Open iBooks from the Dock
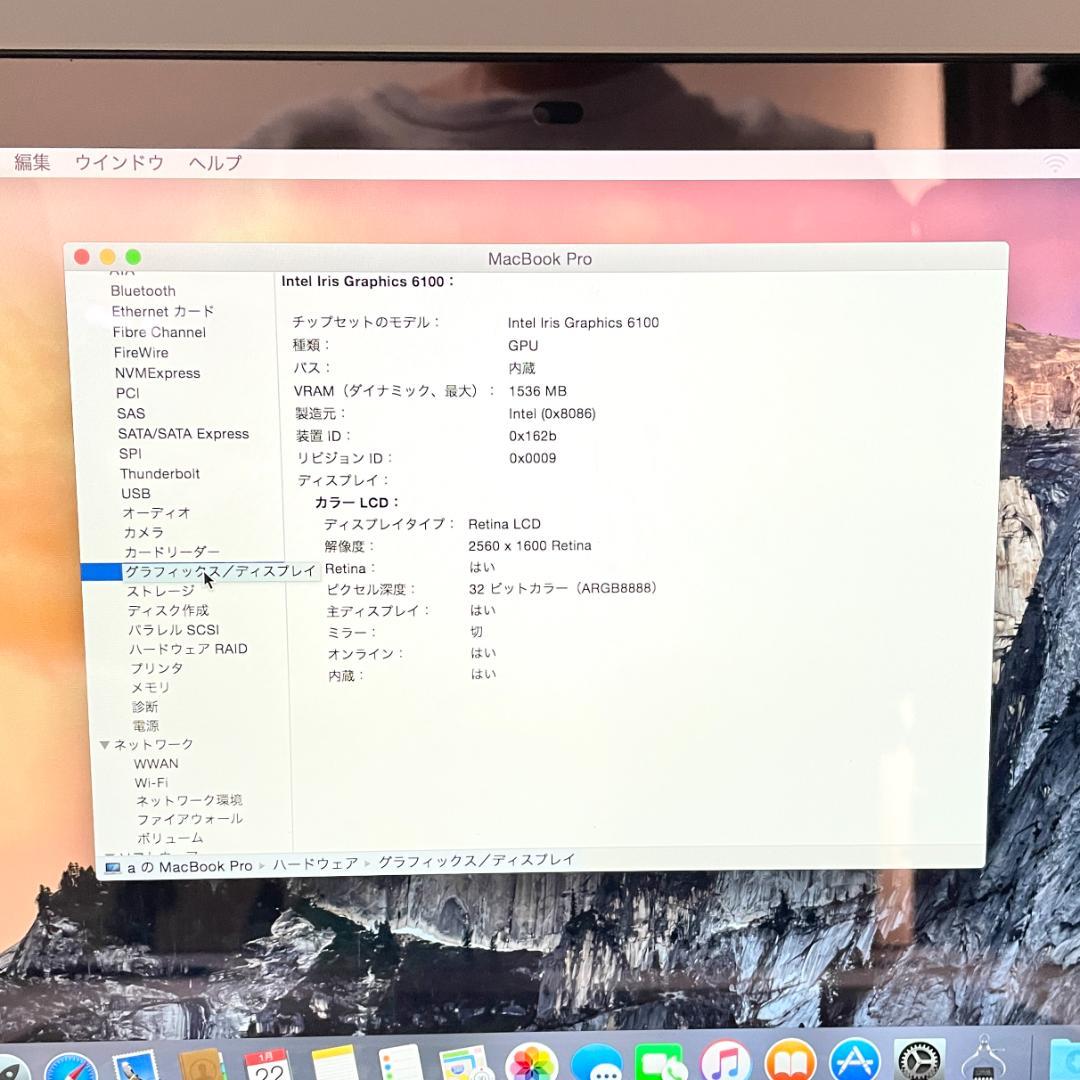 coord(790,1068)
